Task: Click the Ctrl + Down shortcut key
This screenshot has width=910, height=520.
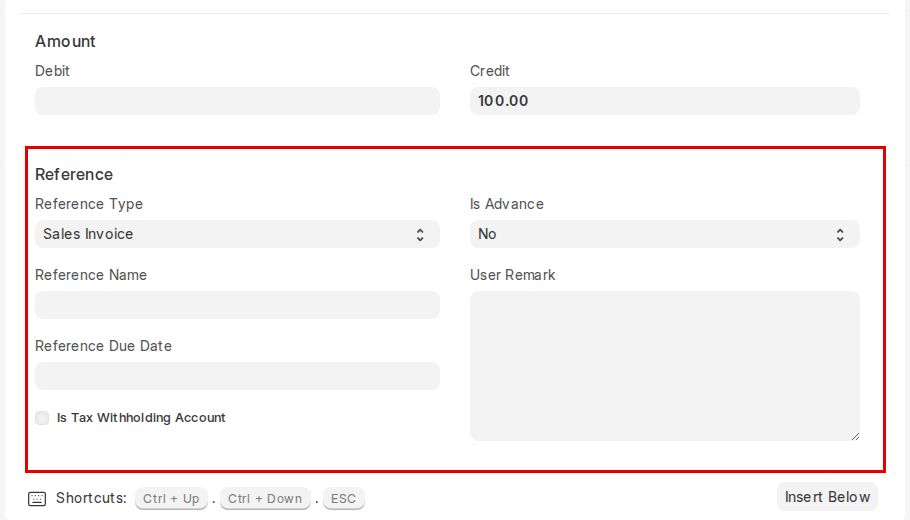Action: [265, 499]
